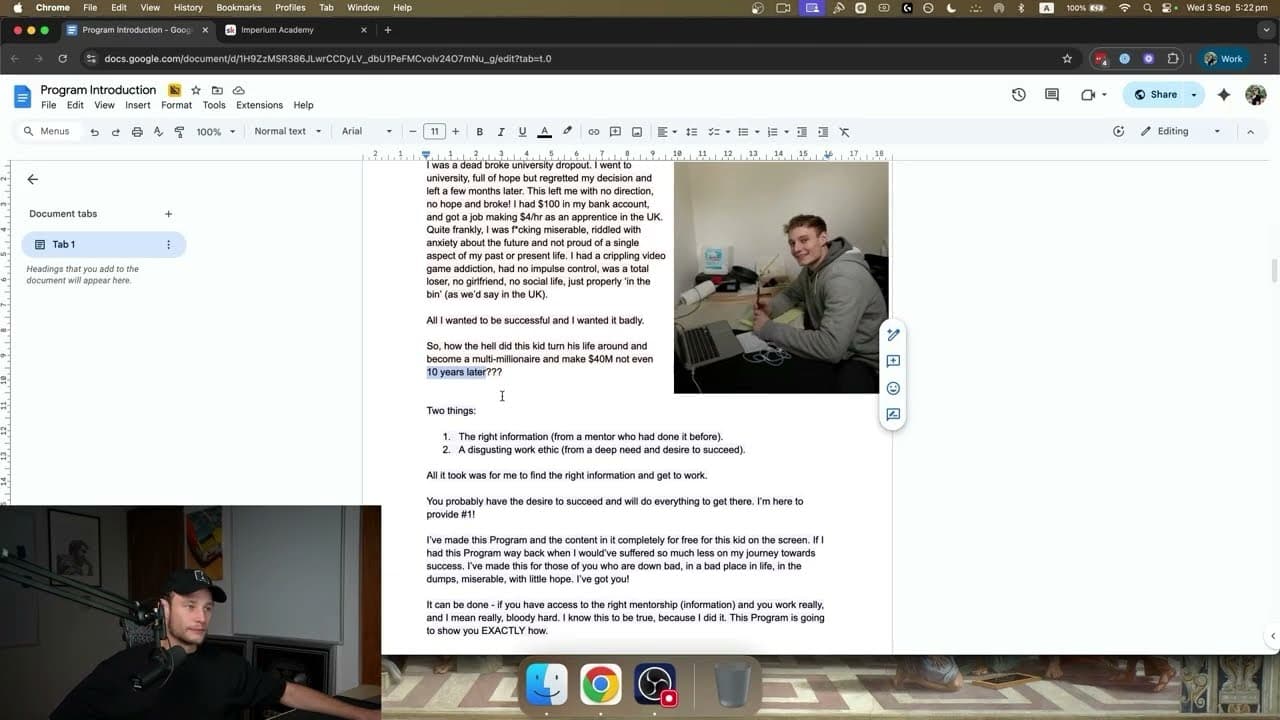Toggle underline formatting

click(x=522, y=132)
